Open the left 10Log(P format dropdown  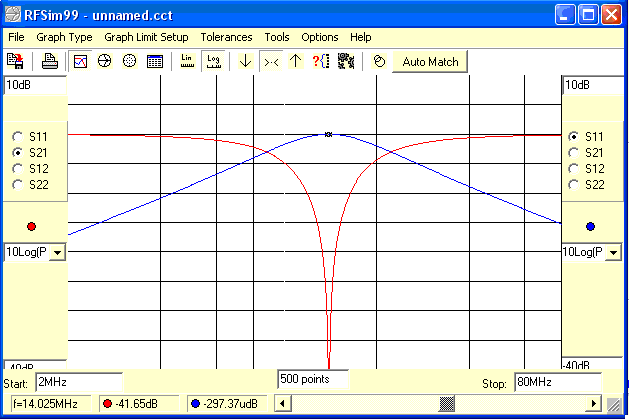[x=57, y=253]
